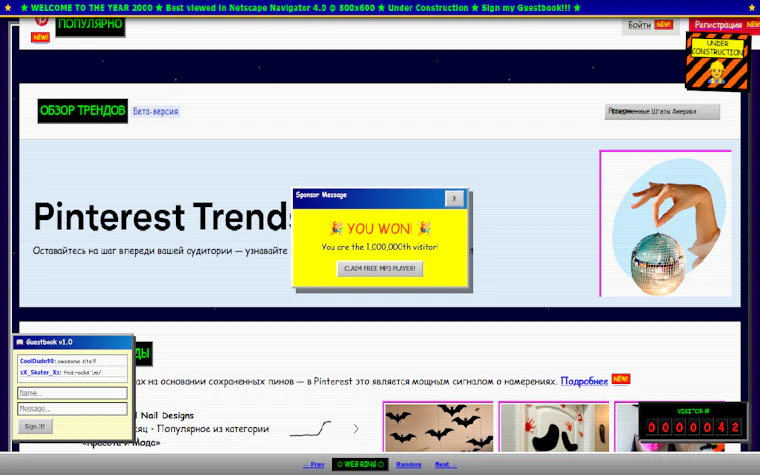Click the ОБЗОР ТРЕНДОВ heading
760x475 pixels.
click(x=82, y=111)
